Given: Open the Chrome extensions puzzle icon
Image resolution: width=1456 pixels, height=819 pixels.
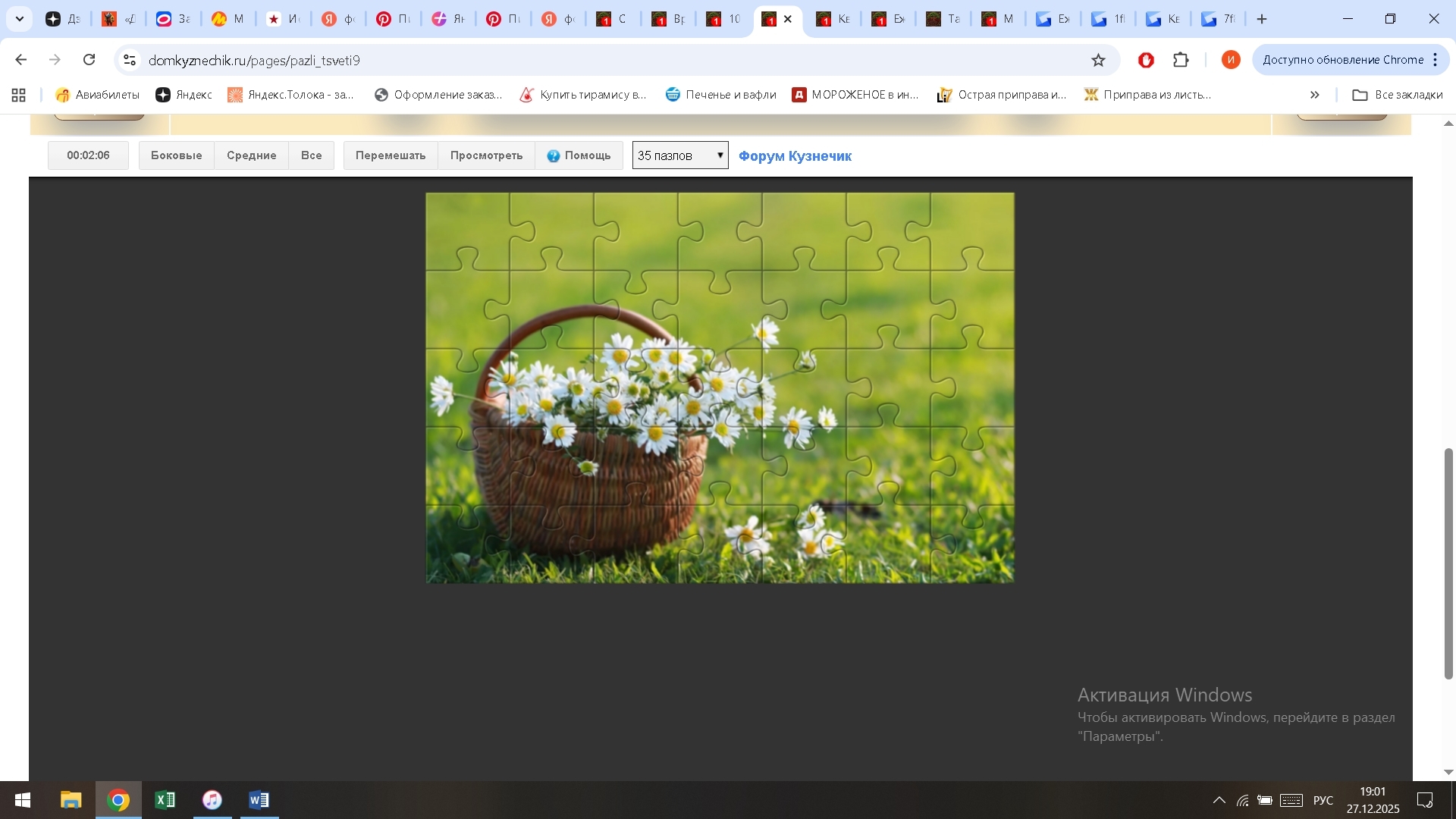Looking at the screenshot, I should click(1181, 60).
